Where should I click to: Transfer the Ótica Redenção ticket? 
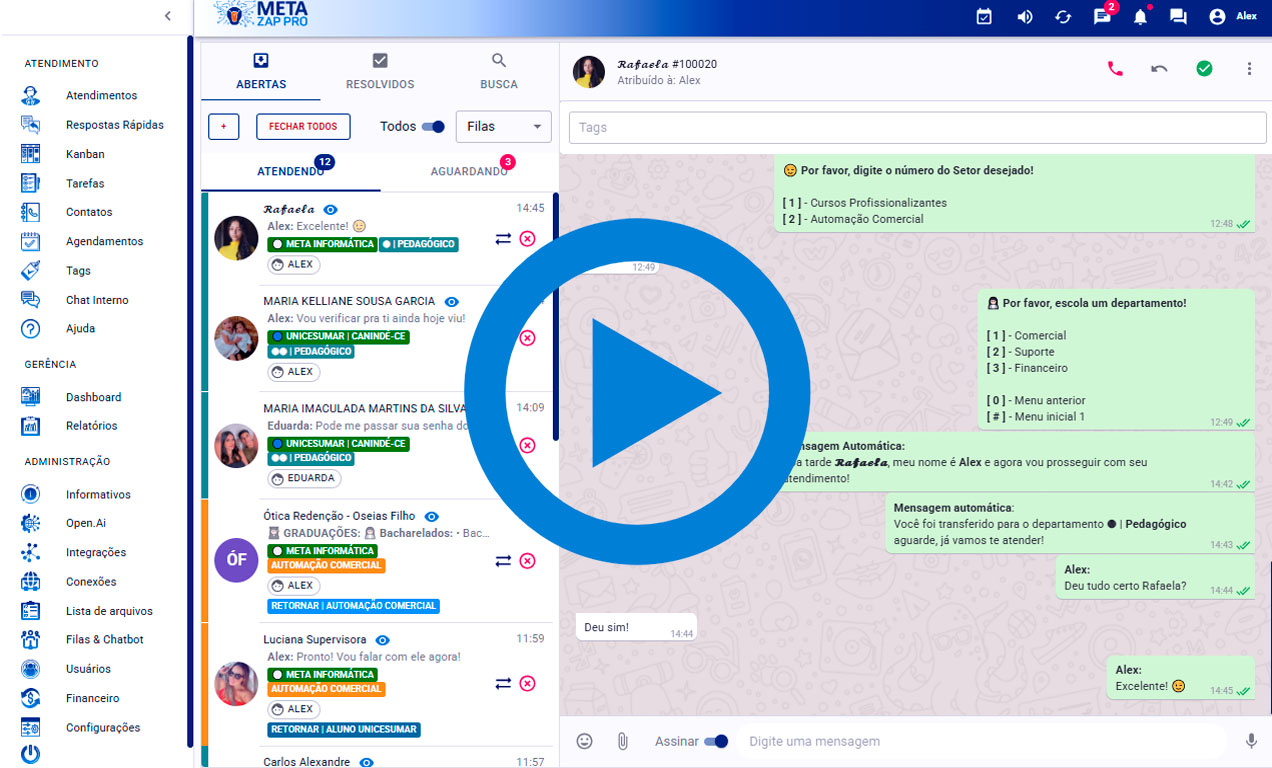[503, 561]
